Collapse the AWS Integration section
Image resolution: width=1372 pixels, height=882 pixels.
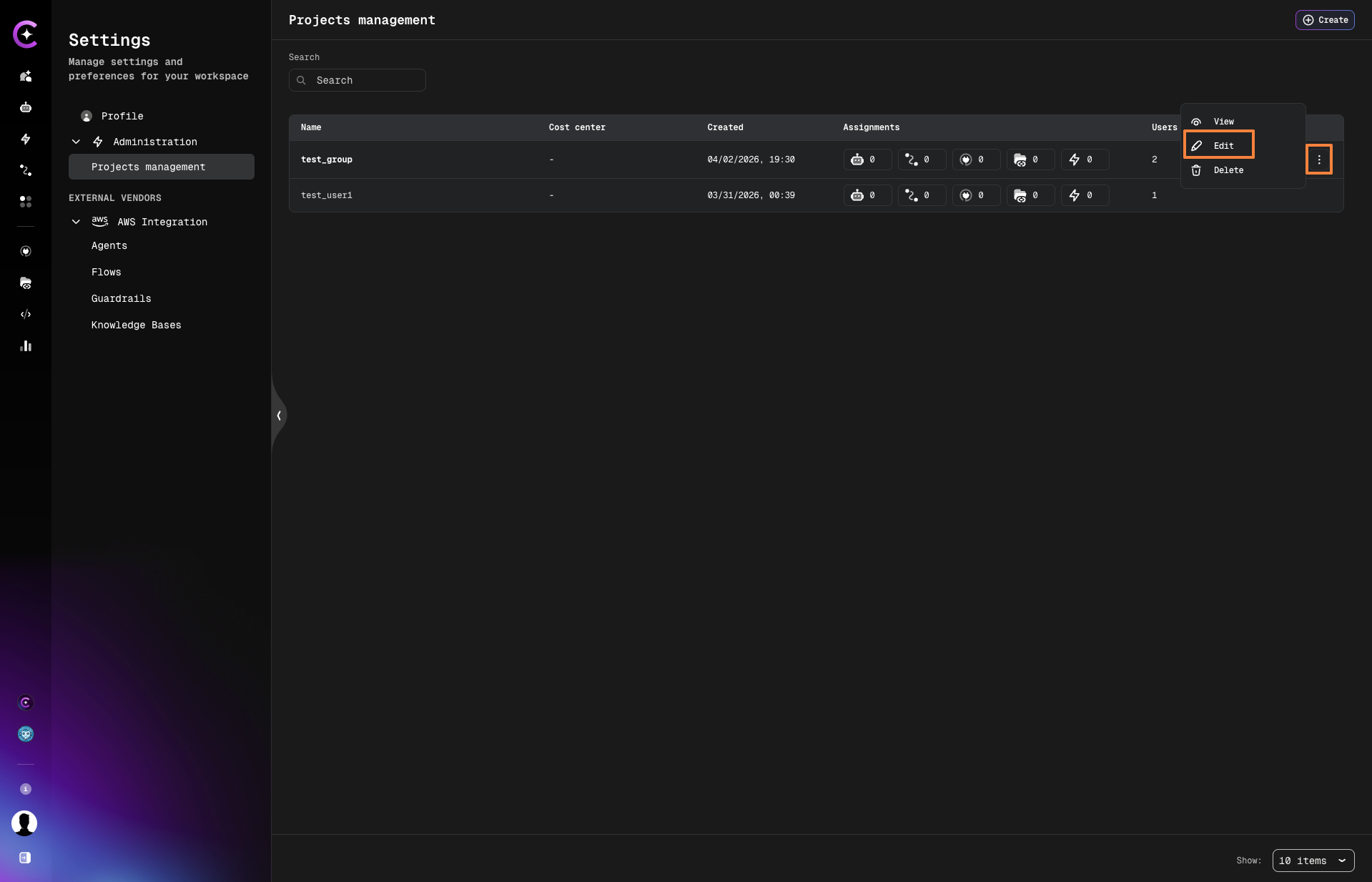coord(76,222)
